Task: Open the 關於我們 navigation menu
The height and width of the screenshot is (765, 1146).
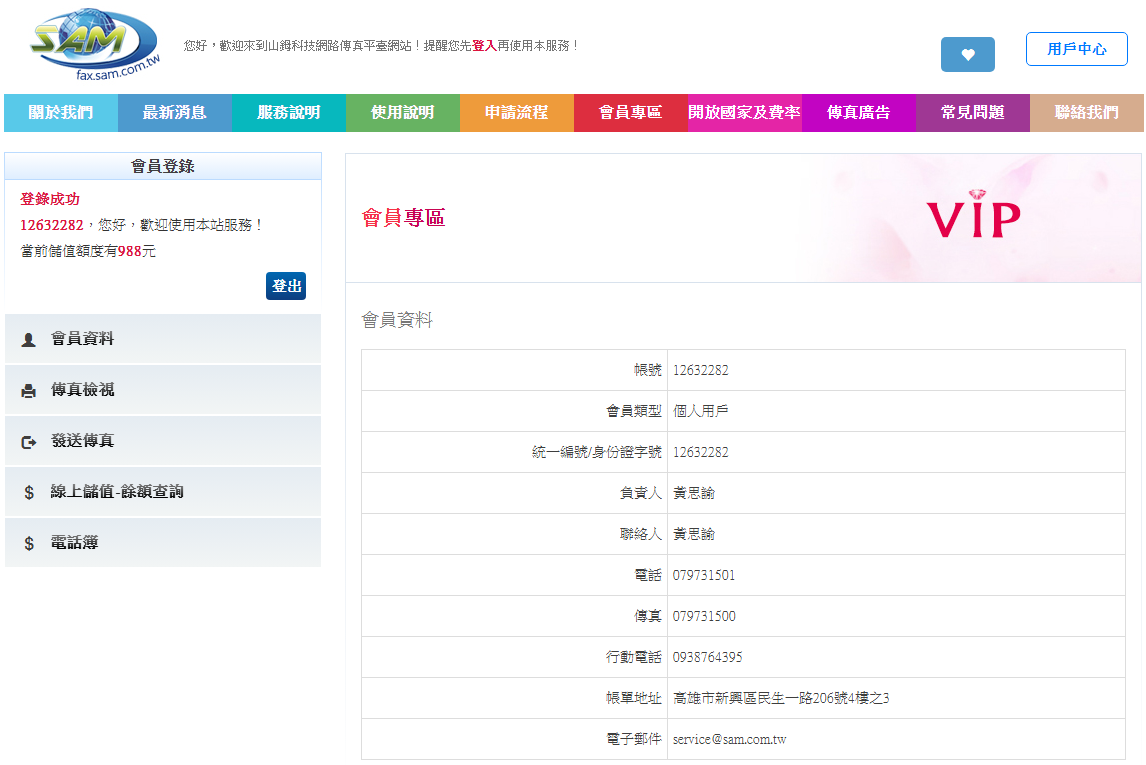Action: [60, 112]
